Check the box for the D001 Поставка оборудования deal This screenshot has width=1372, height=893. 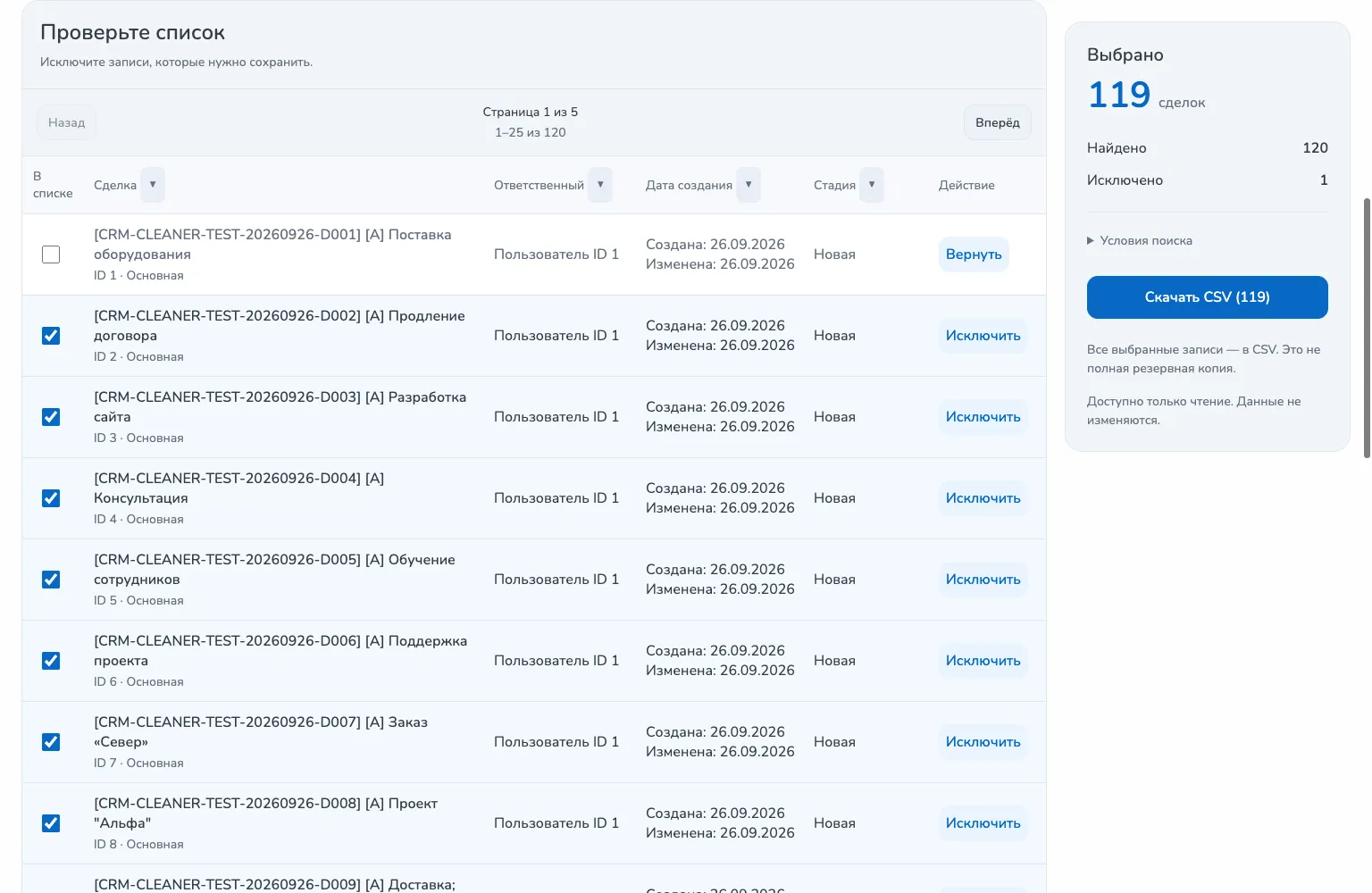51,255
